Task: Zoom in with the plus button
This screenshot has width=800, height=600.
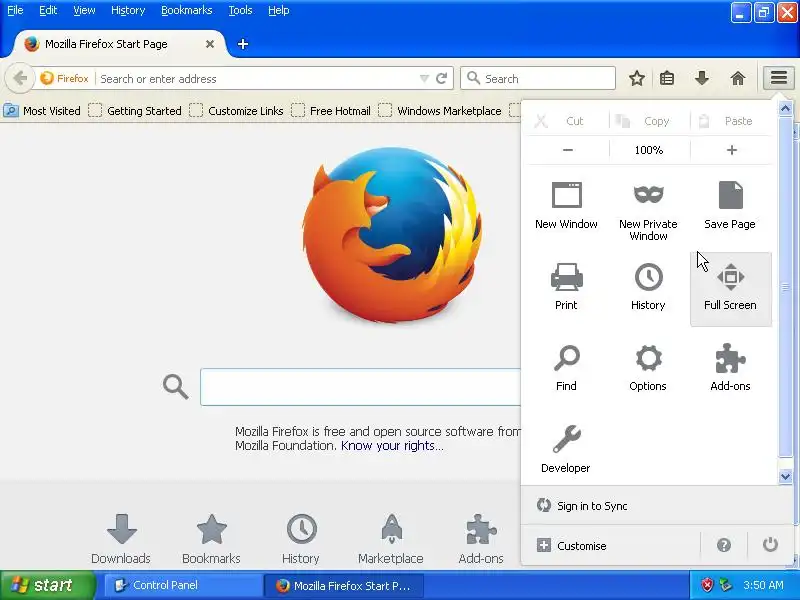Action: (x=732, y=150)
